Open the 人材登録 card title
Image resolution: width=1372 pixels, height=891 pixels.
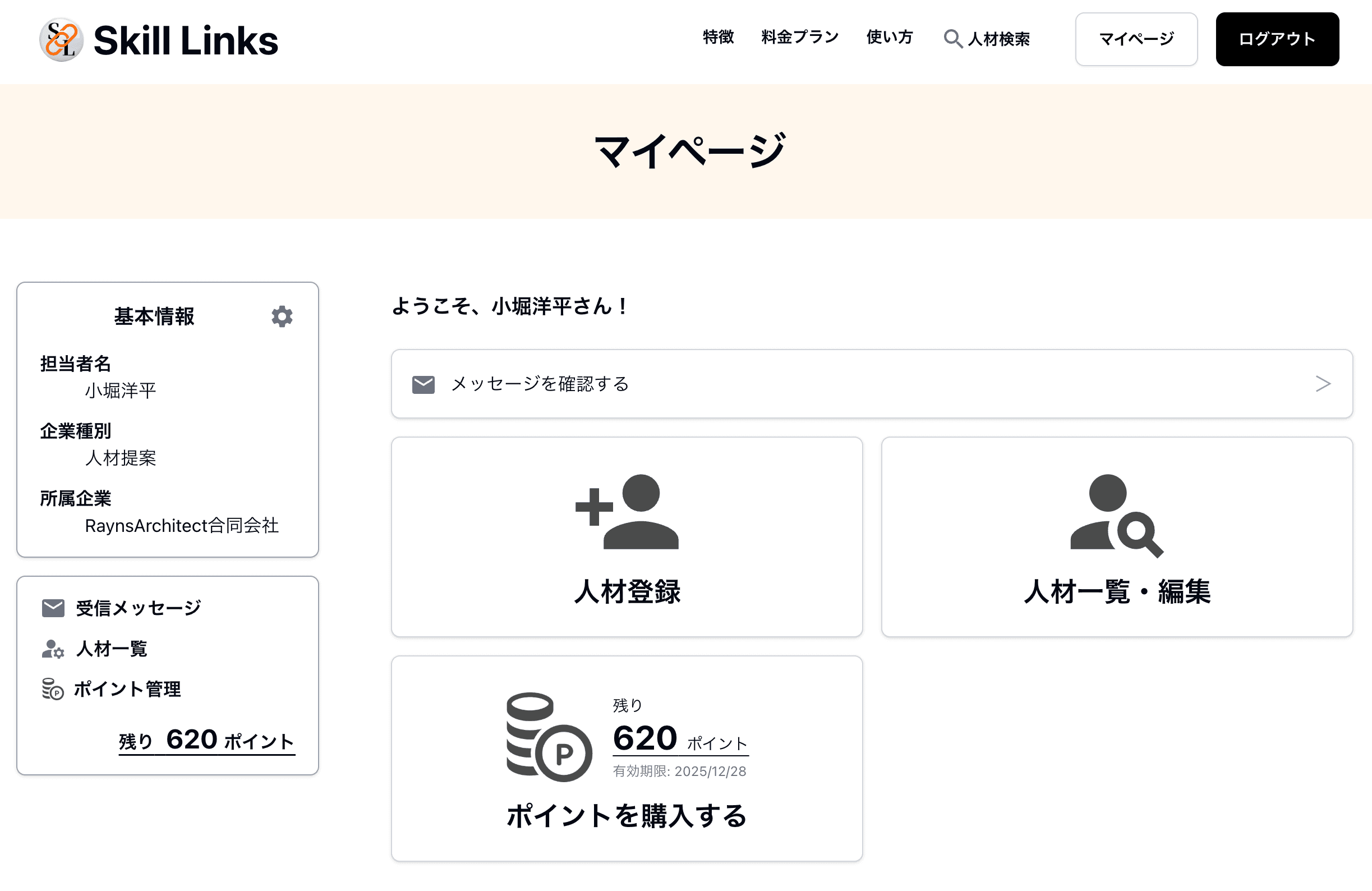pos(627,593)
